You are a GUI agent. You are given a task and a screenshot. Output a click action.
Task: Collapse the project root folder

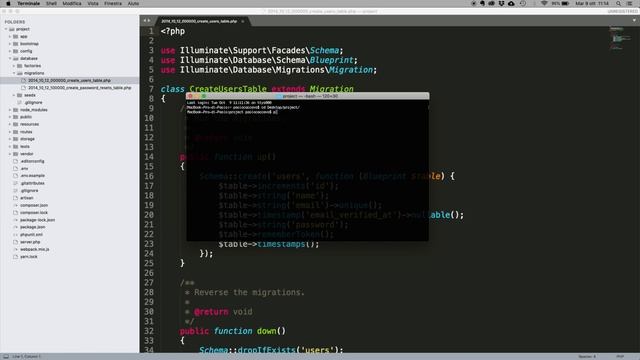(6, 29)
